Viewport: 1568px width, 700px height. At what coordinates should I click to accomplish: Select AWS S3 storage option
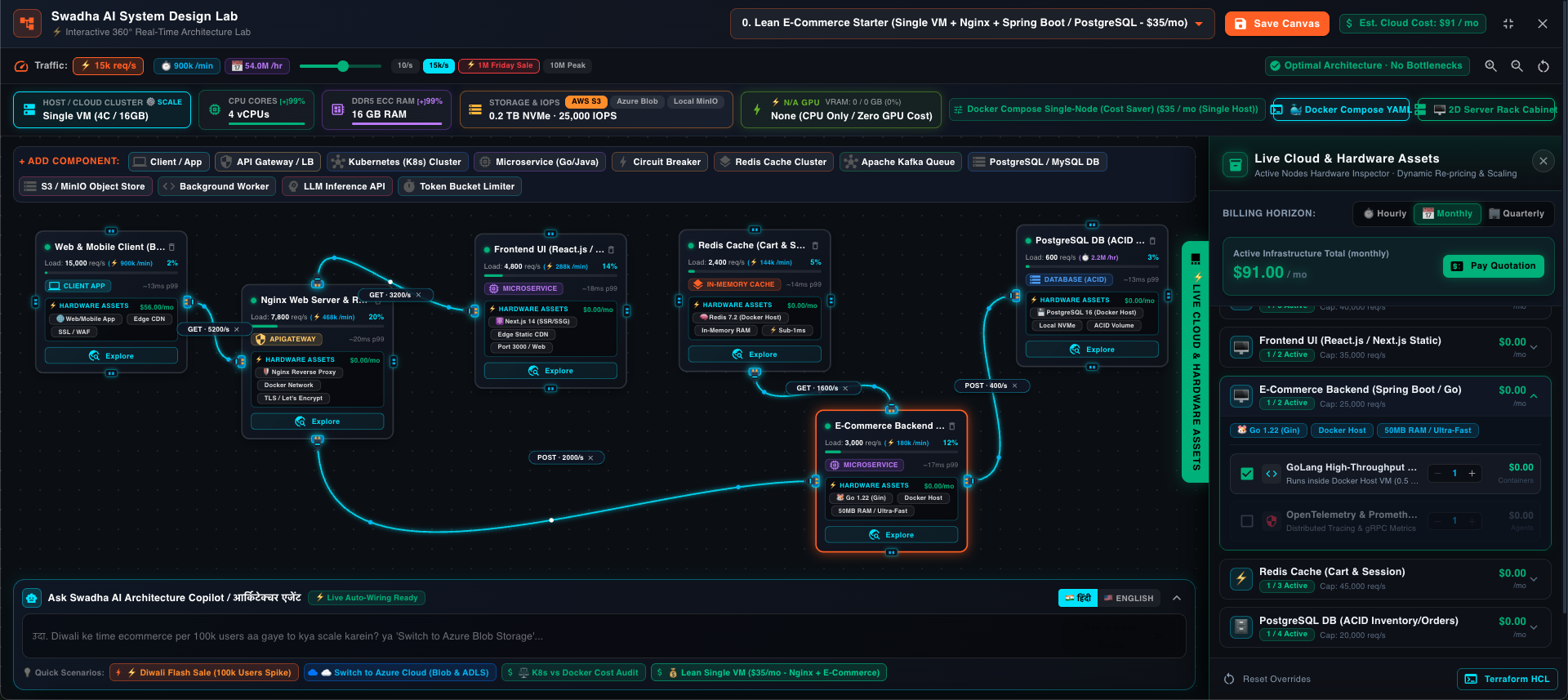tap(586, 101)
